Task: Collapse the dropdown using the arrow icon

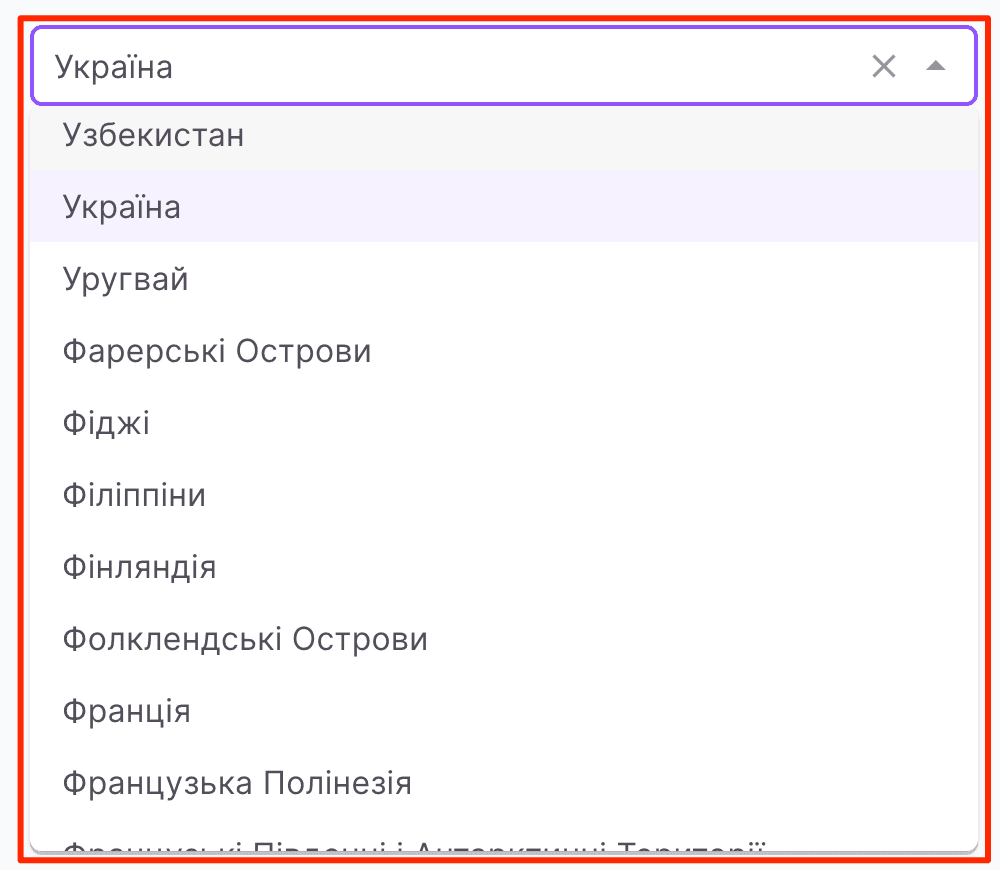Action: coord(936,66)
